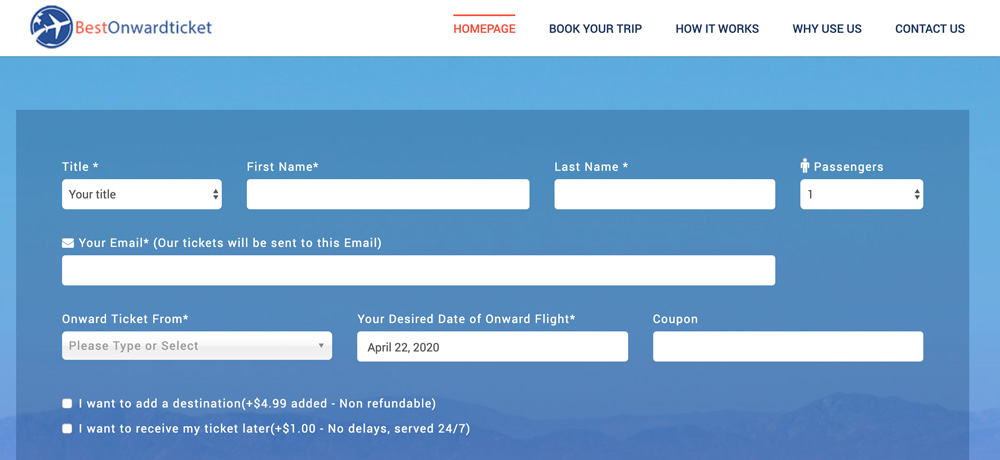Image resolution: width=1000 pixels, height=460 pixels.
Task: Focus the First Name input field
Action: coord(388,194)
